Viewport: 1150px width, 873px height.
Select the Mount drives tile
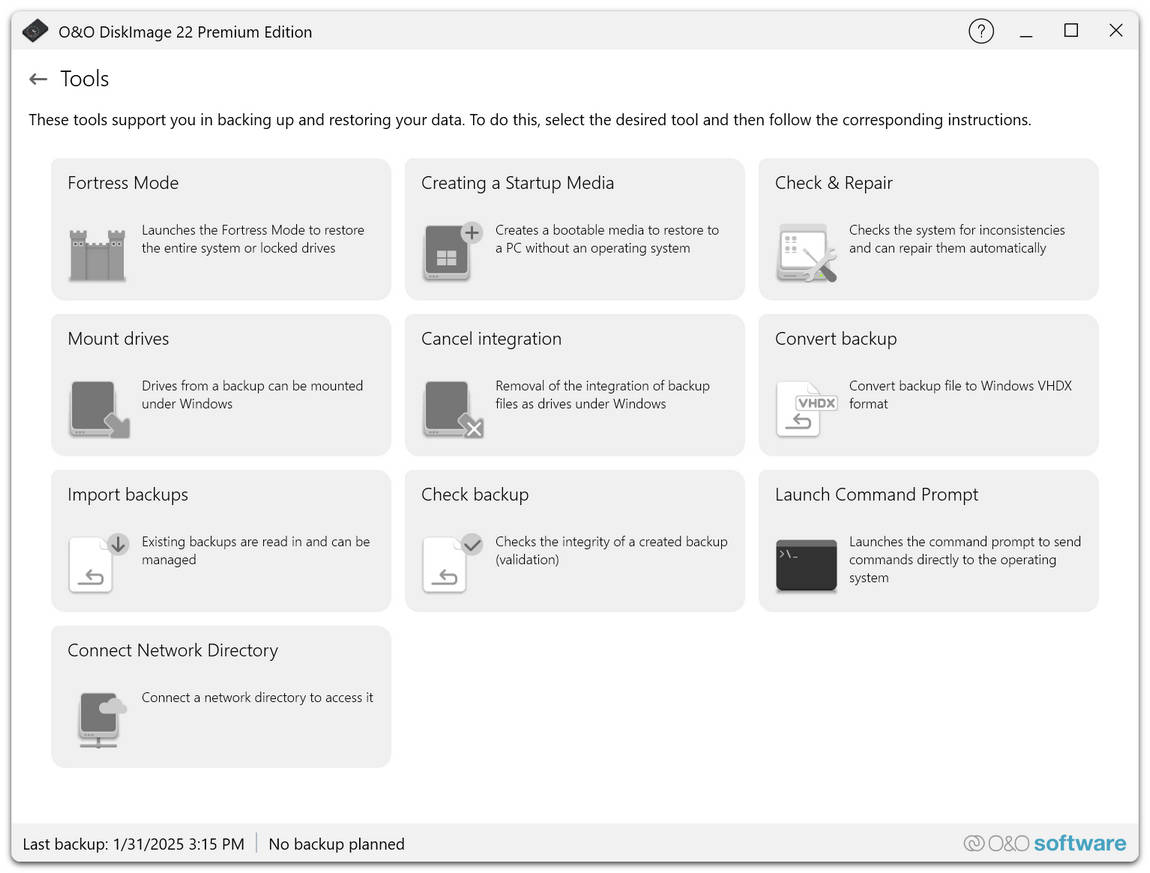point(220,384)
